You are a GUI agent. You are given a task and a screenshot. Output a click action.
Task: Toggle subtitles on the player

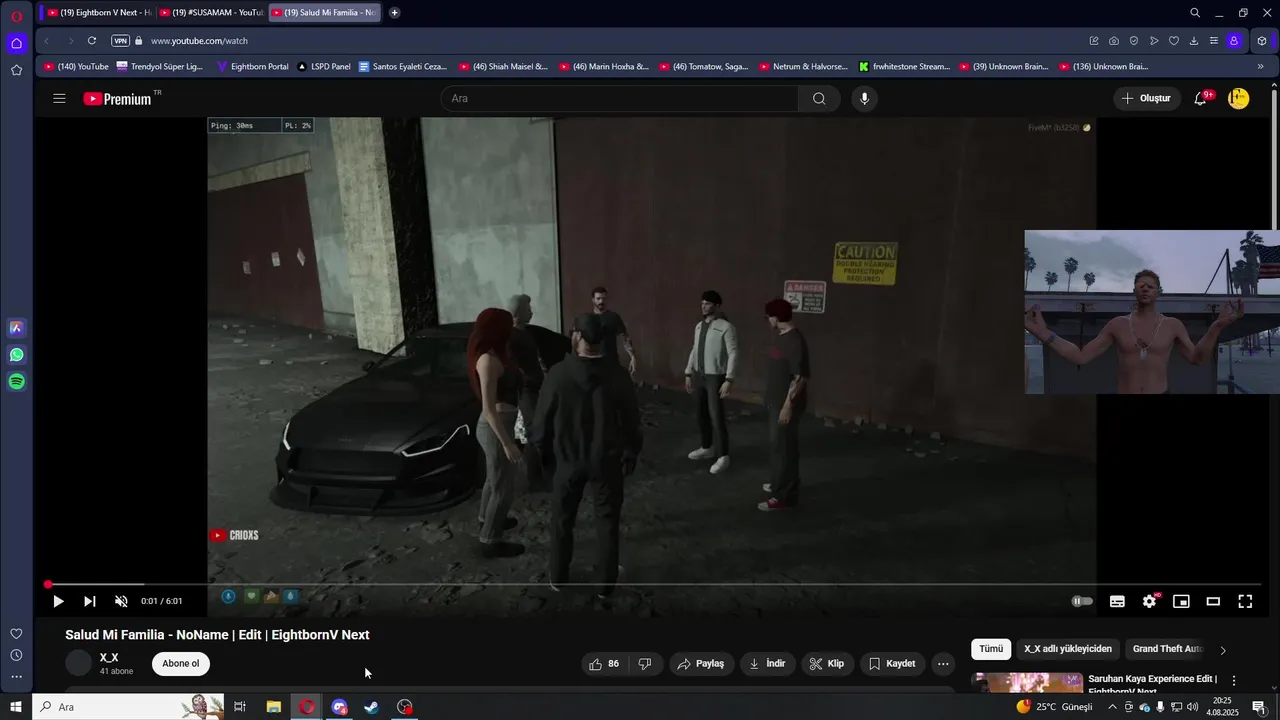[1117, 601]
